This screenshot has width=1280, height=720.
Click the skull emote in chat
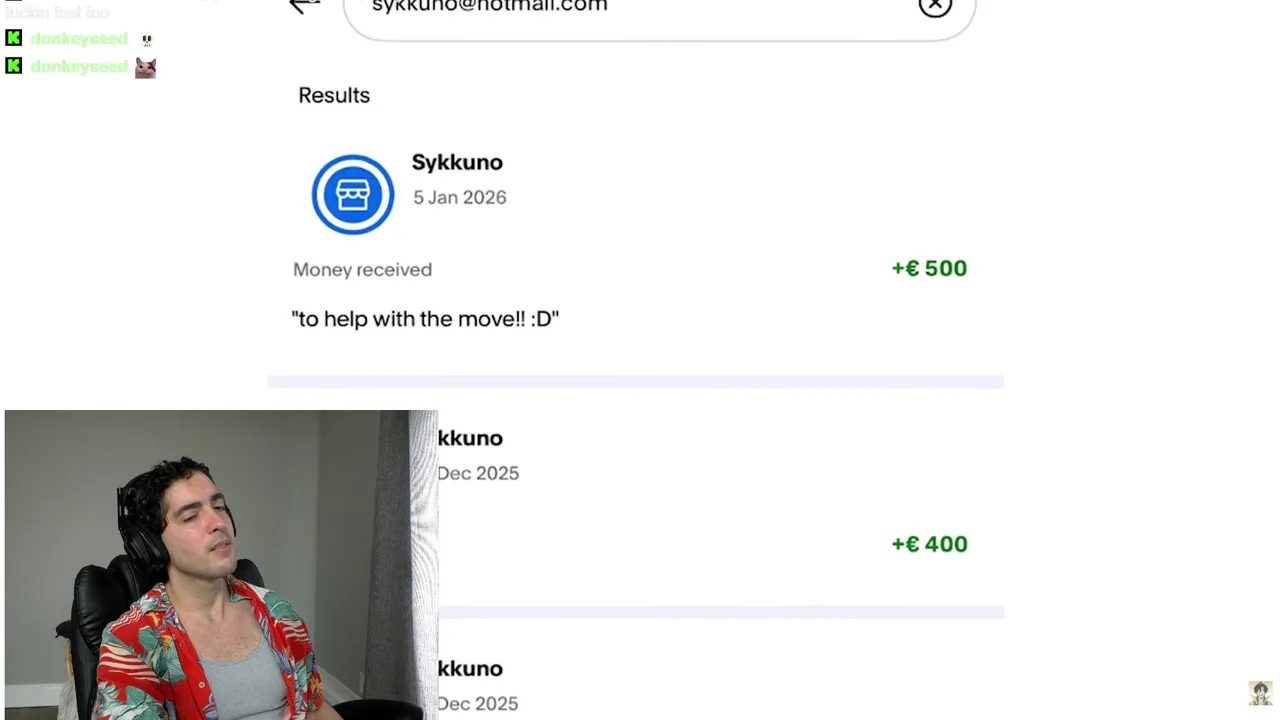pyautogui.click(x=146, y=40)
